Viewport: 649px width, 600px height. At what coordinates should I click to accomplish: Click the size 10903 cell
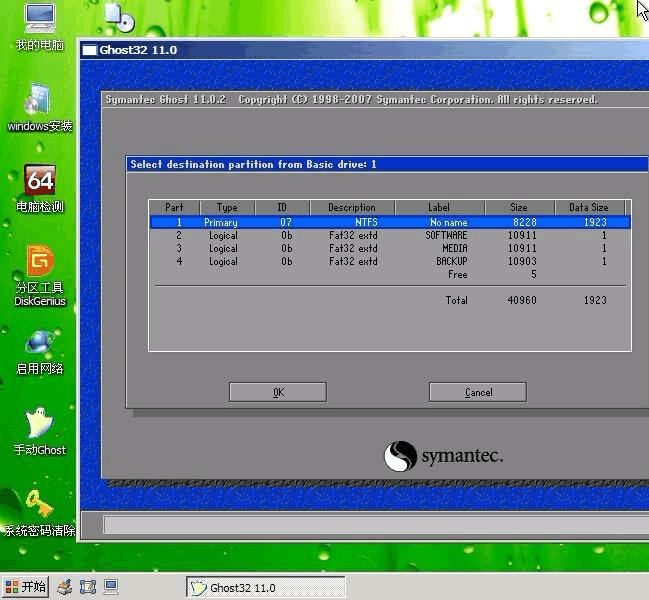pyautogui.click(x=522, y=262)
